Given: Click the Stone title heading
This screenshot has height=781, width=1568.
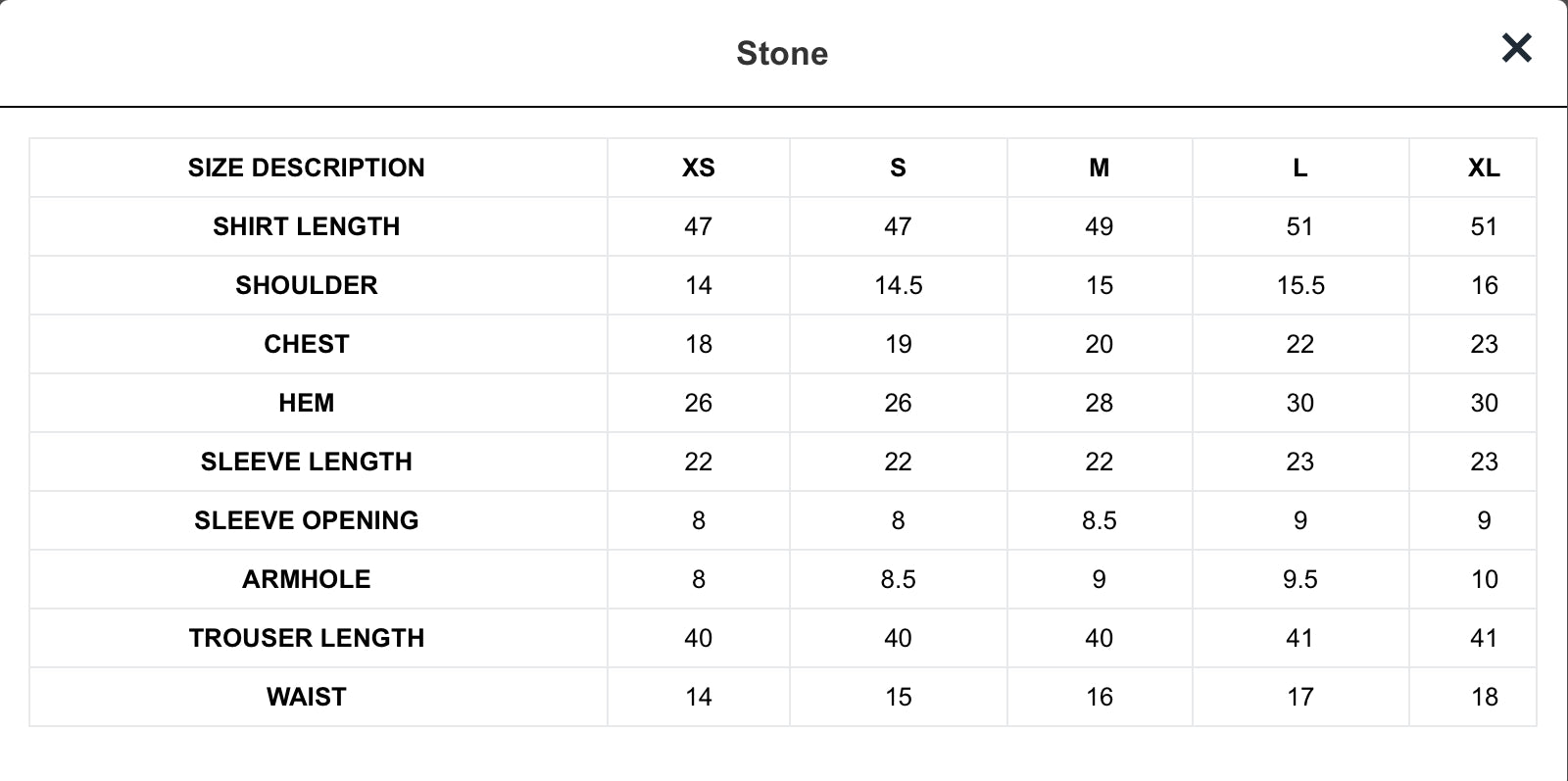Looking at the screenshot, I should tap(782, 53).
